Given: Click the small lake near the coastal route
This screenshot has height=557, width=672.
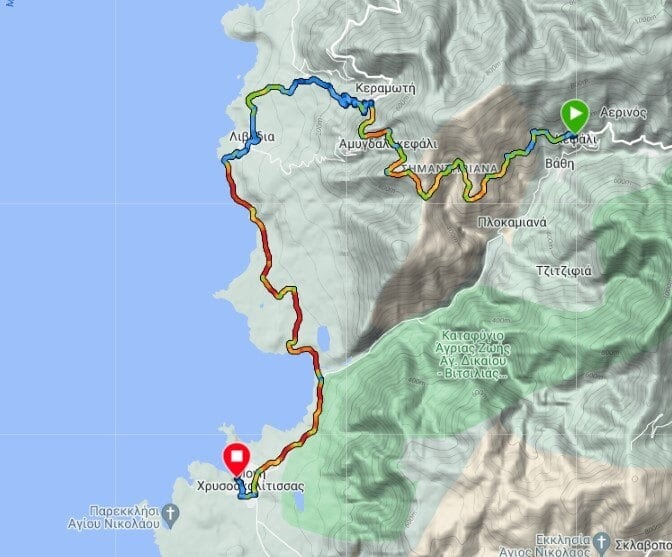Looking at the screenshot, I should 324,339.
